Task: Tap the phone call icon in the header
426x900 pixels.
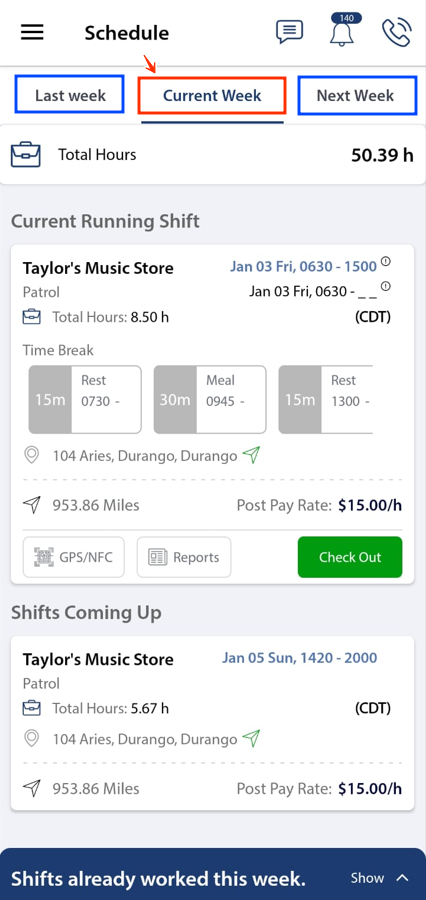Action: (396, 32)
